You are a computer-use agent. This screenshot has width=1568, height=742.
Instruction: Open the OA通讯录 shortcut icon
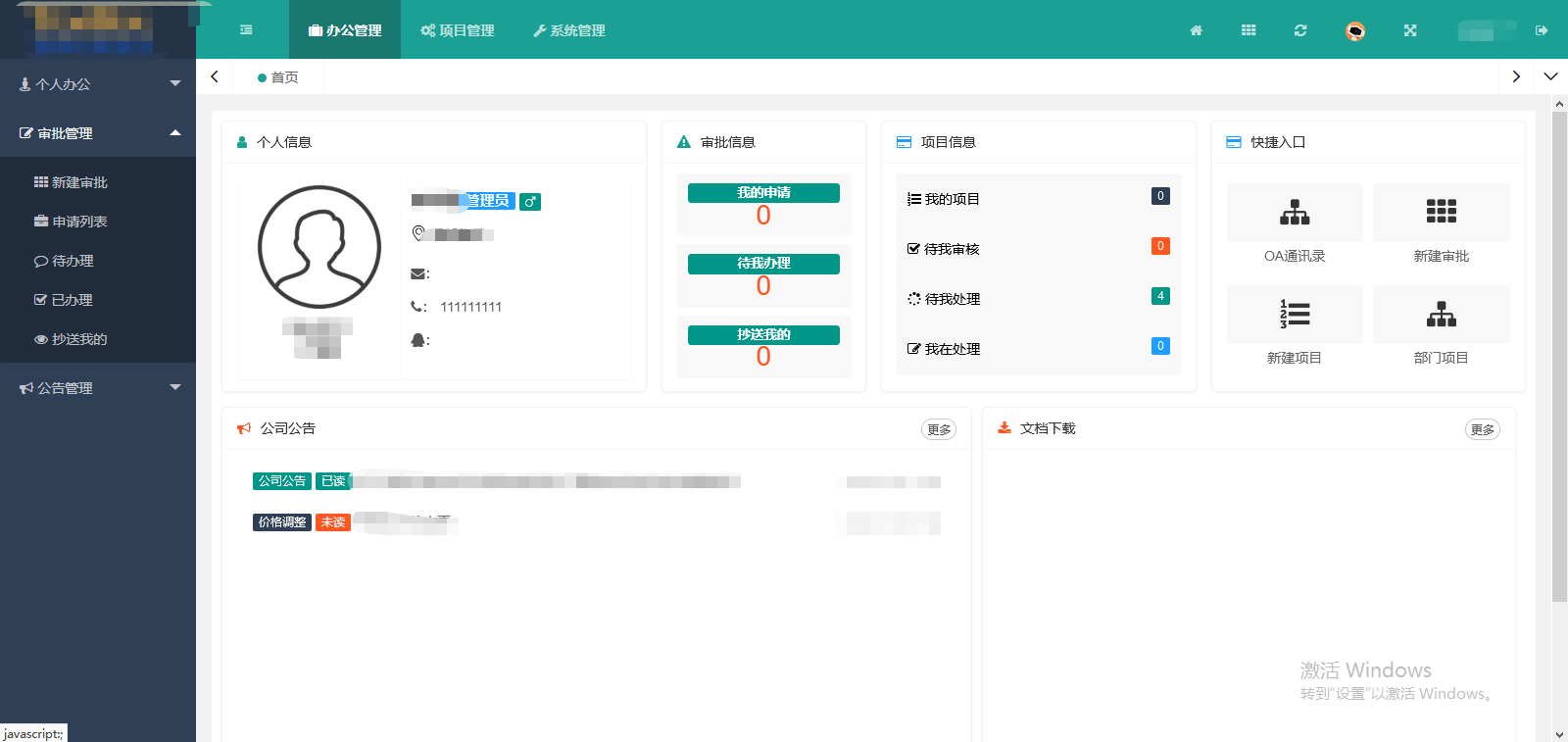pos(1295,212)
